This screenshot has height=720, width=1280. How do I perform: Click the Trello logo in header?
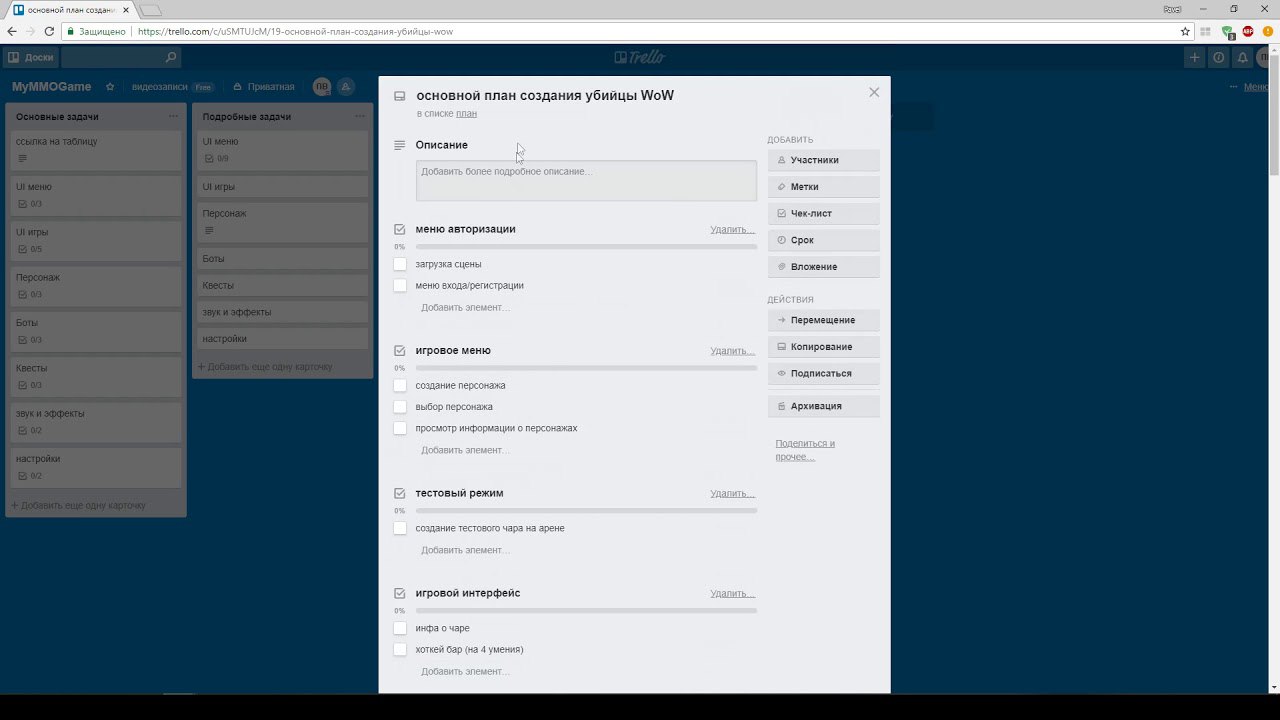[639, 58]
